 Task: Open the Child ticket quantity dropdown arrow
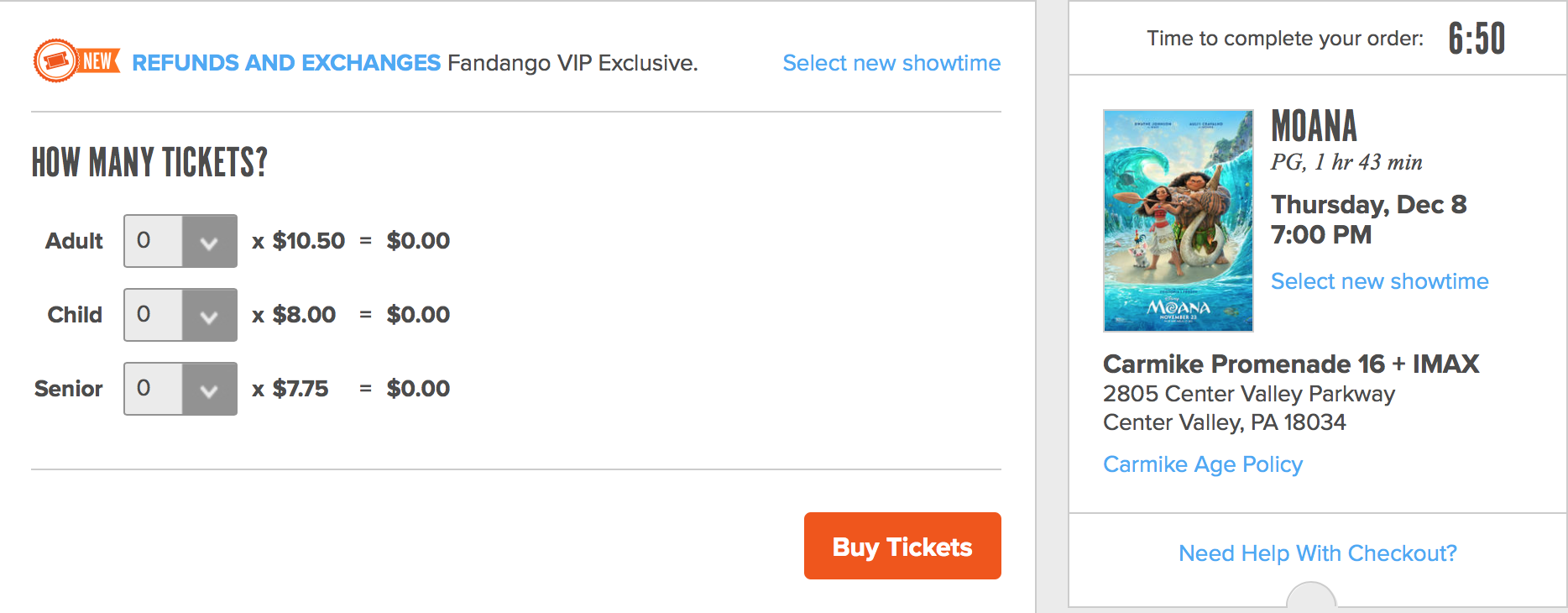(209, 316)
